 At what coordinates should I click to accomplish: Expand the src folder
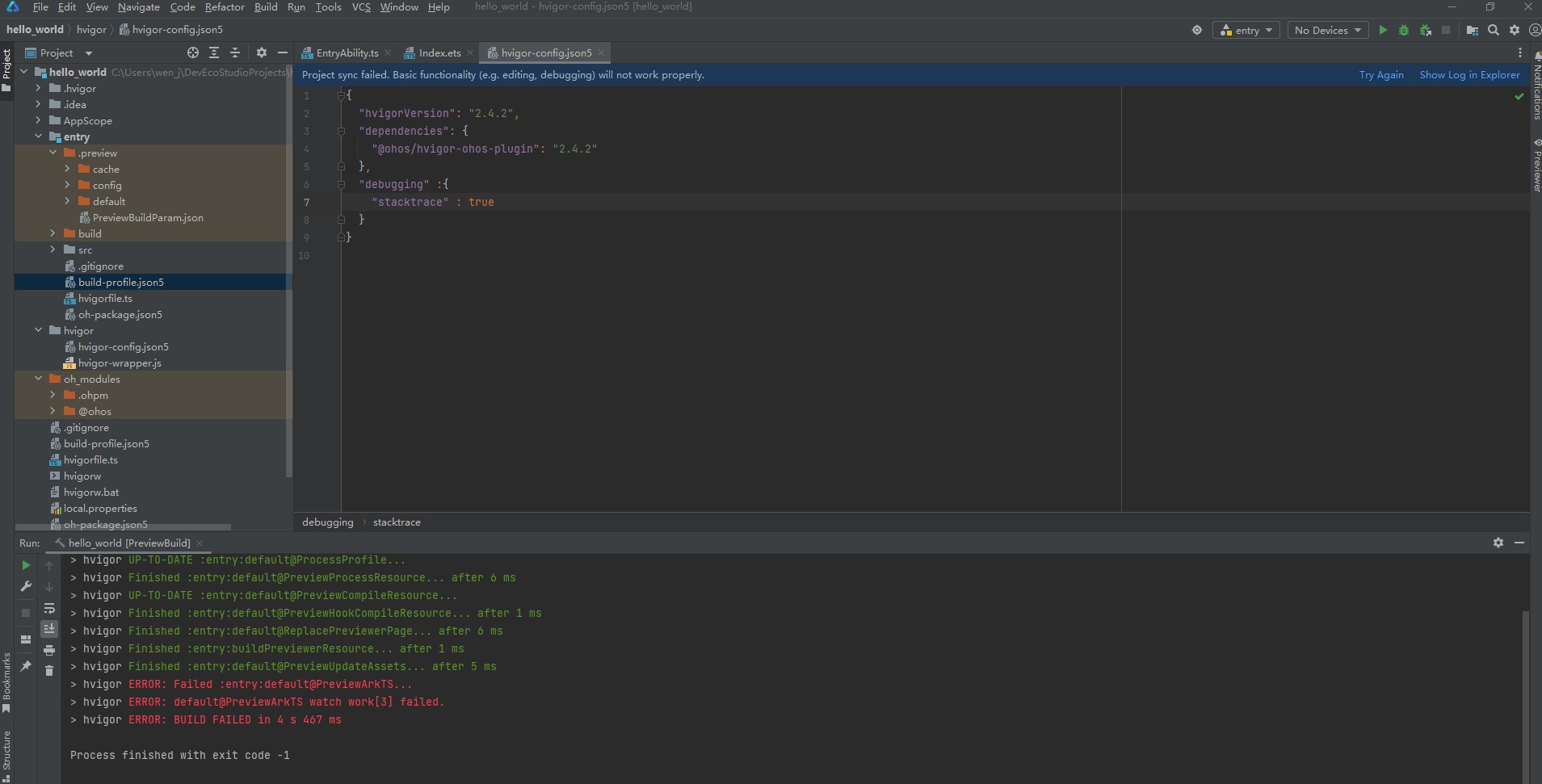pyautogui.click(x=53, y=249)
